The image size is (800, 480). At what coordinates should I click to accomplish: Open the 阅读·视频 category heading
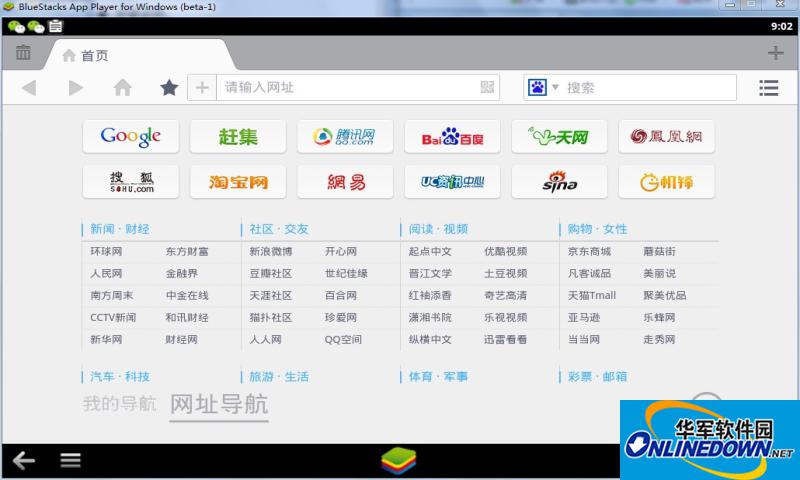click(438, 229)
